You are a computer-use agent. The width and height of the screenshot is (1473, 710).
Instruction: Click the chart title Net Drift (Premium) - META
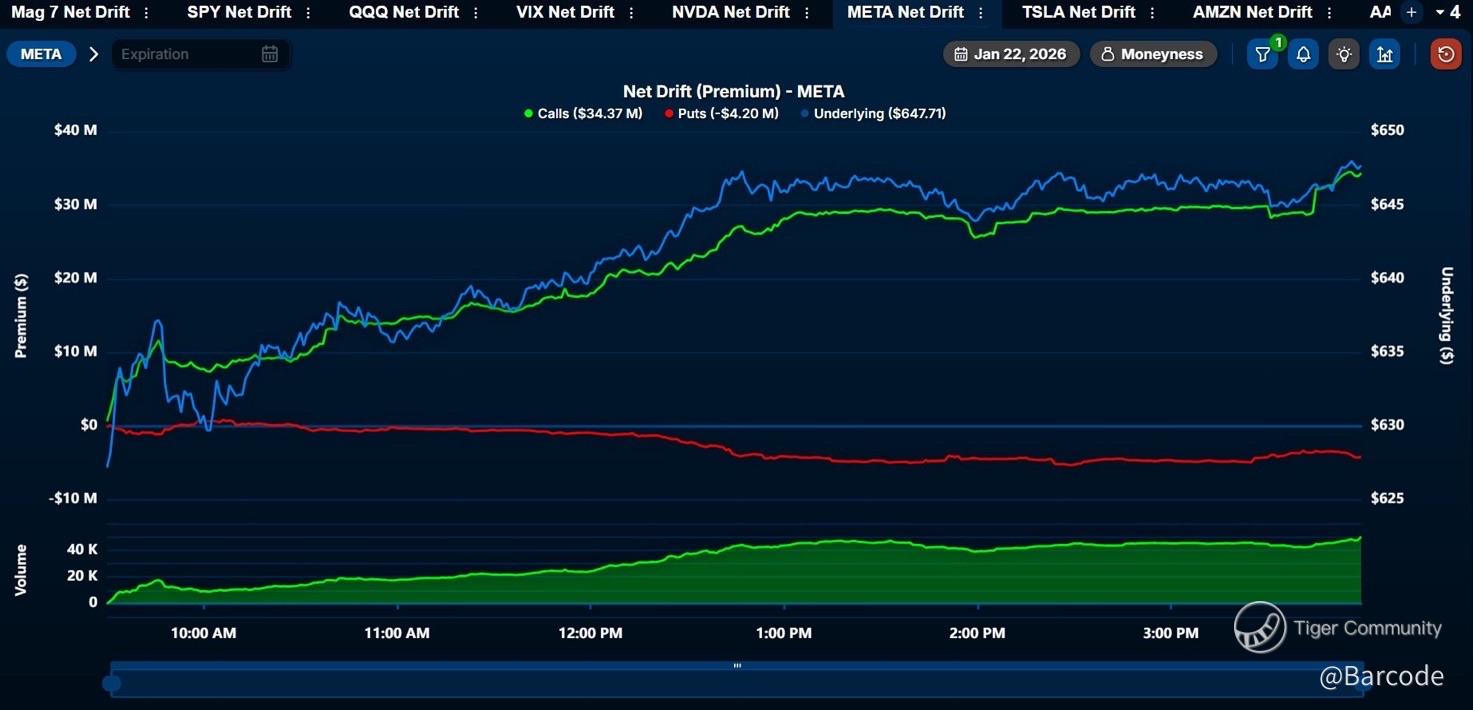(734, 91)
